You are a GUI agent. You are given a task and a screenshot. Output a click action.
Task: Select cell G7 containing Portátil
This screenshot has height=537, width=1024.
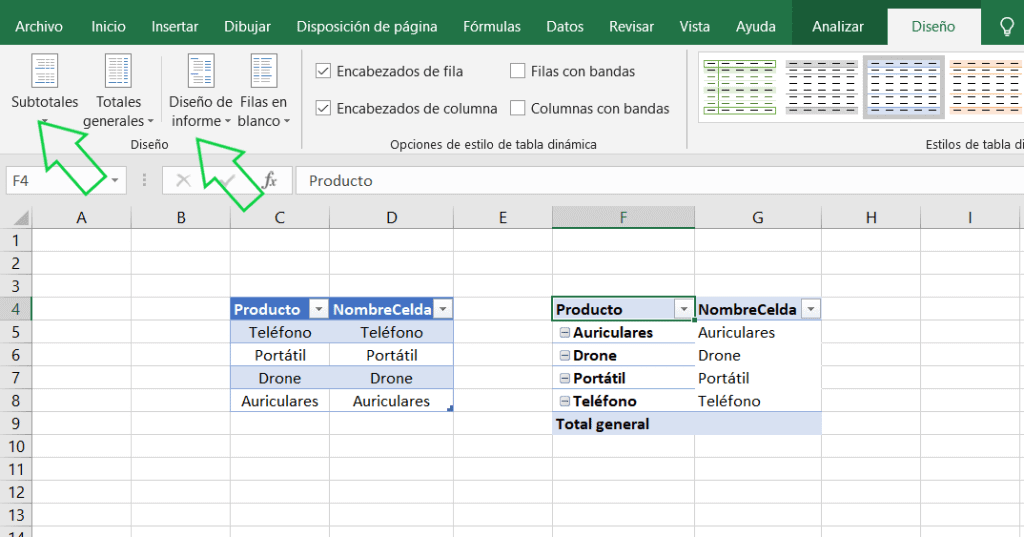click(758, 378)
